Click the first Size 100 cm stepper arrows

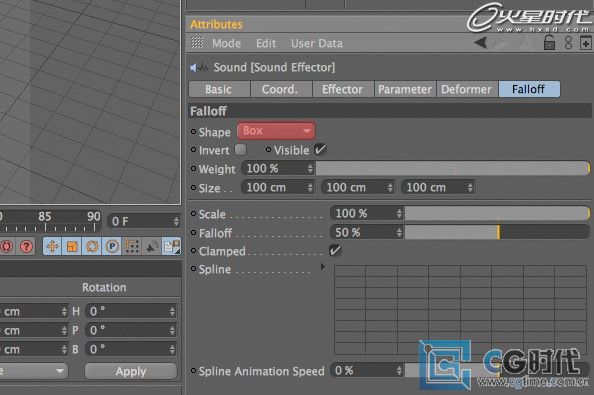point(310,187)
